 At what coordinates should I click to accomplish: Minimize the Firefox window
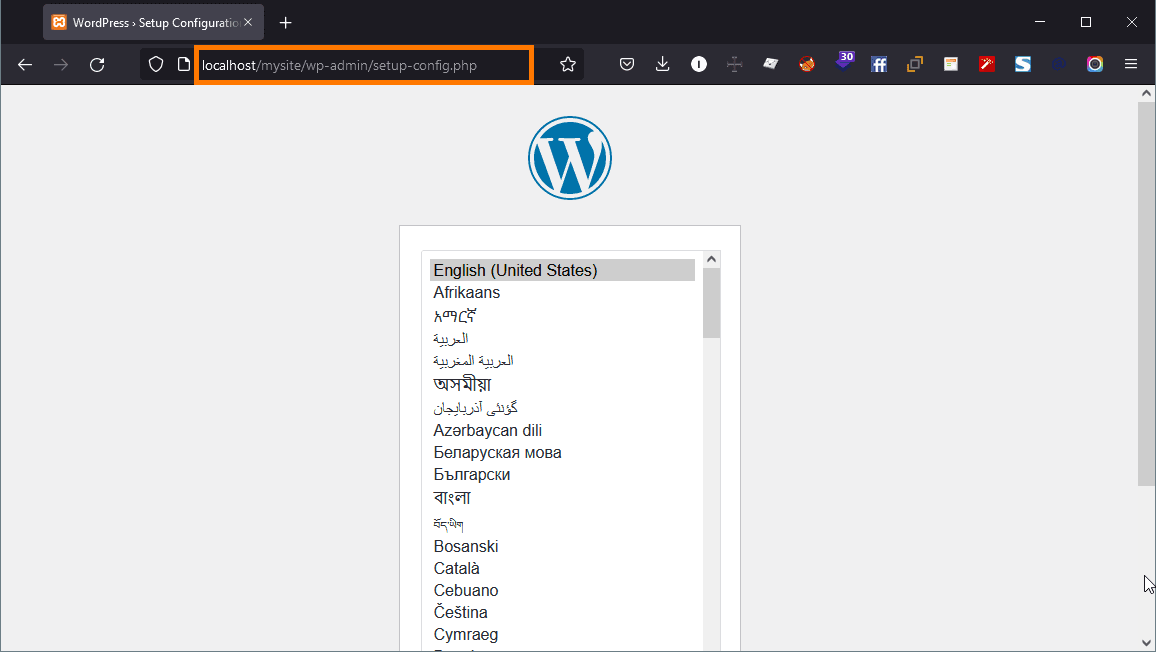[1040, 22]
